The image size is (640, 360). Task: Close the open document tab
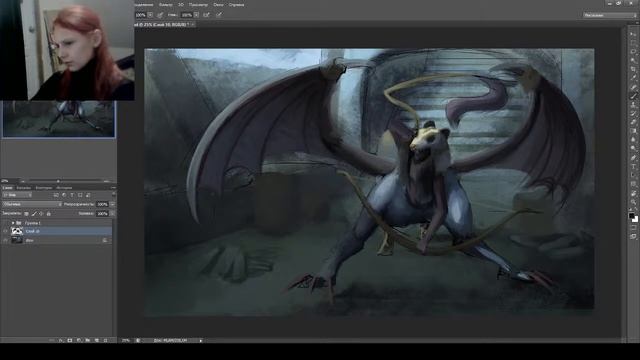point(193,25)
